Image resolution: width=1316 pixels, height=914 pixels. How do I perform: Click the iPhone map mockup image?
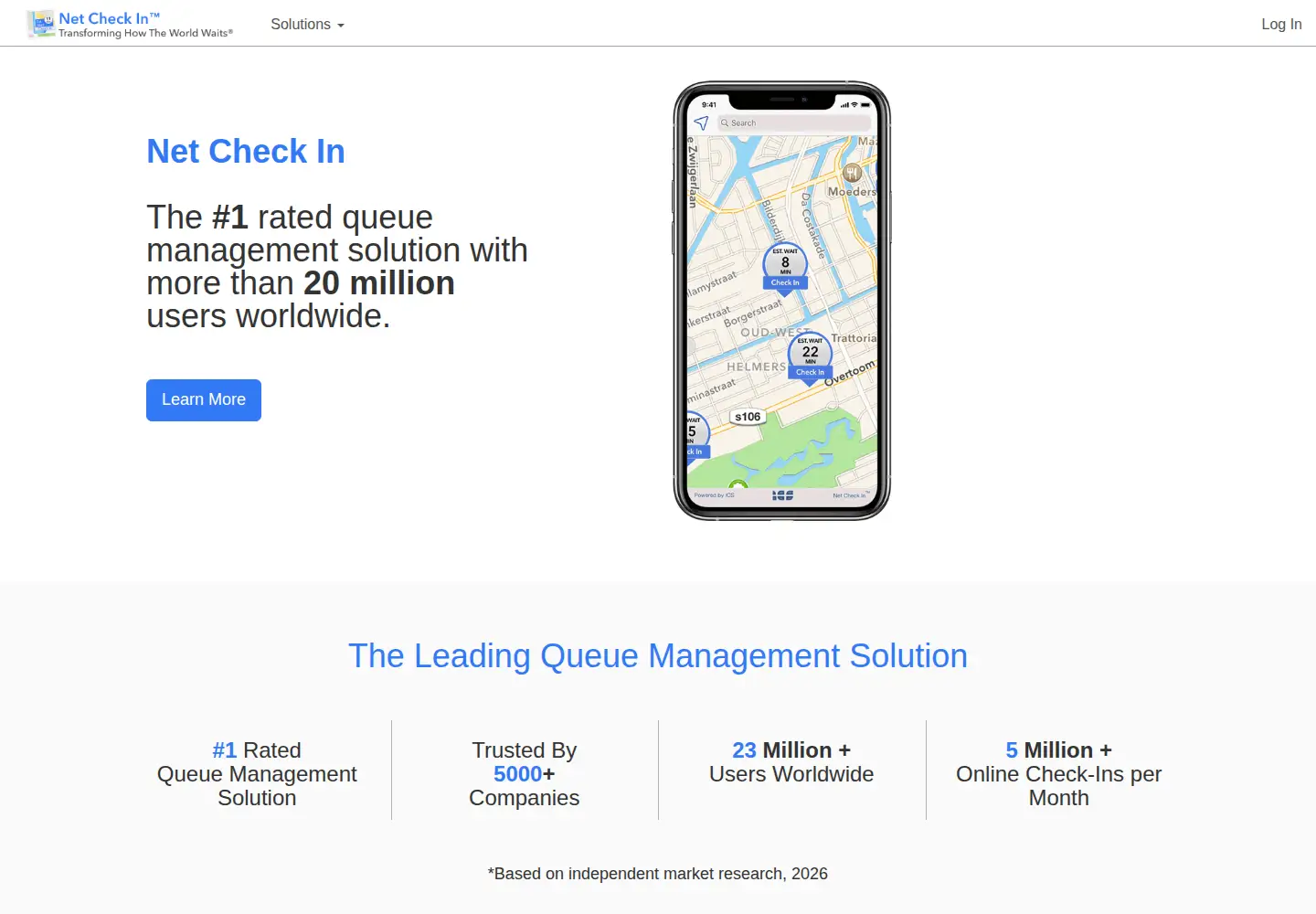pyautogui.click(x=782, y=301)
